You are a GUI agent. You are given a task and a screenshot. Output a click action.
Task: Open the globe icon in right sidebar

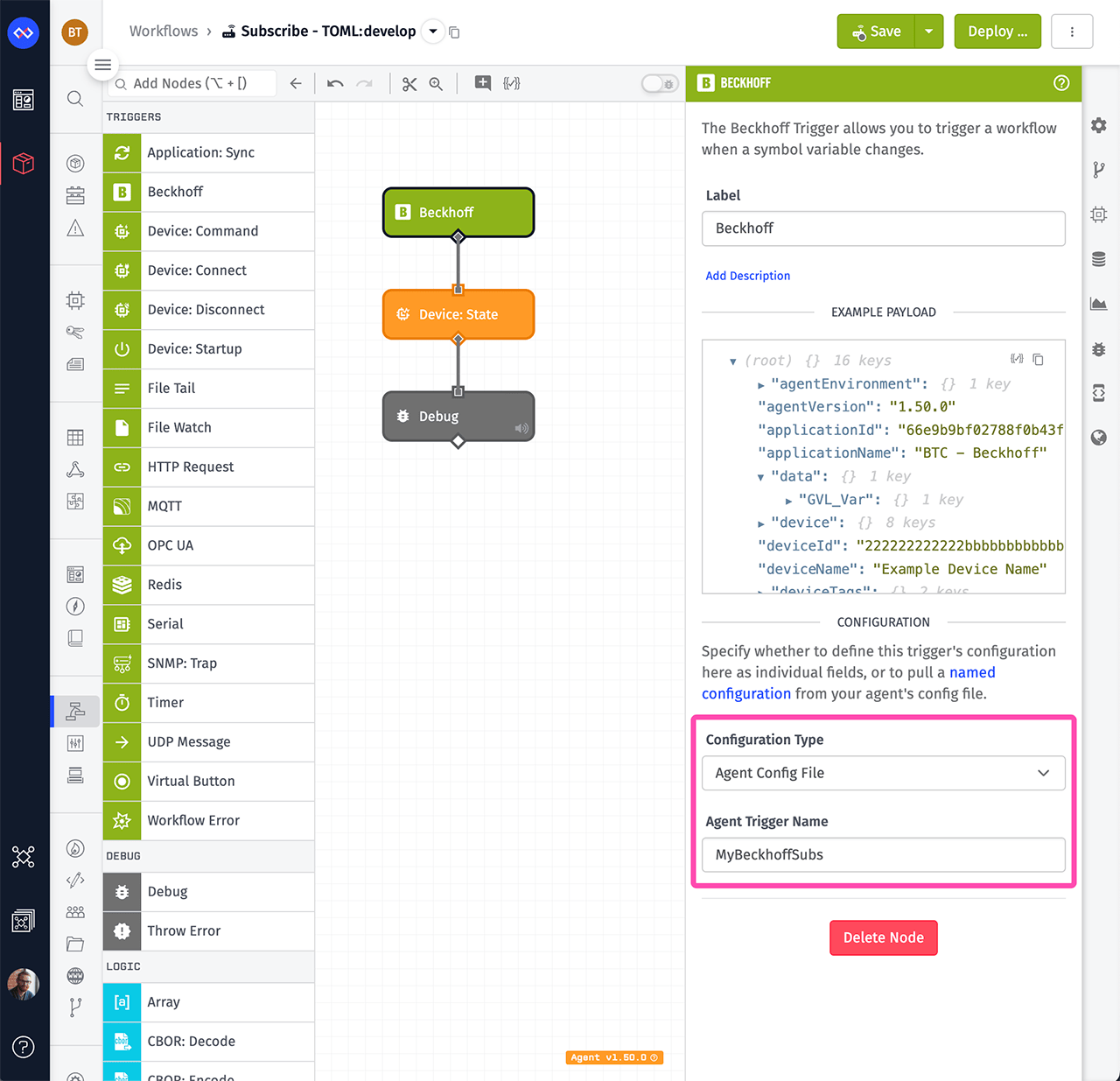[1099, 438]
